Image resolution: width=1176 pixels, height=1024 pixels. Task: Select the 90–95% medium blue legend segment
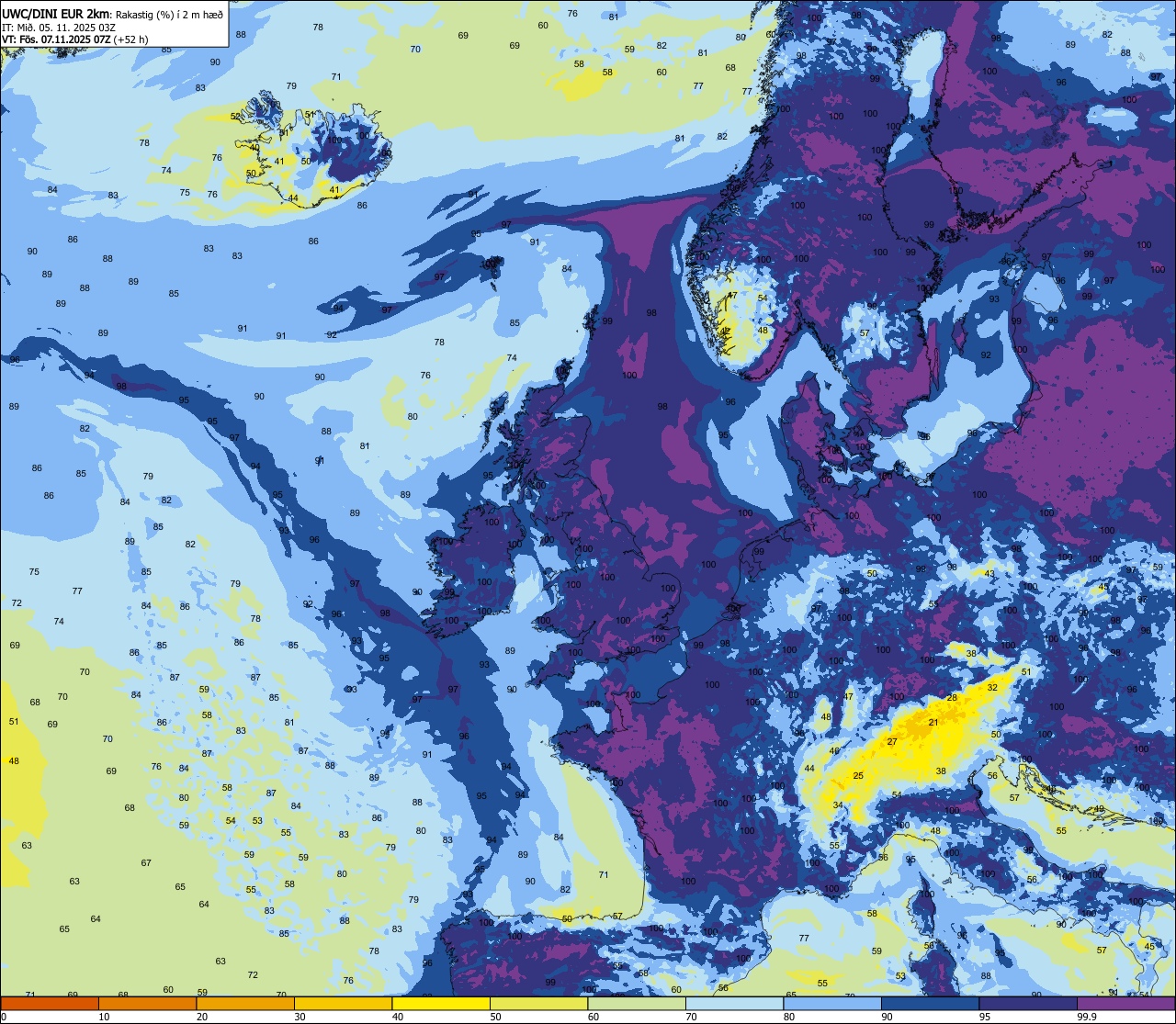pos(930,1003)
